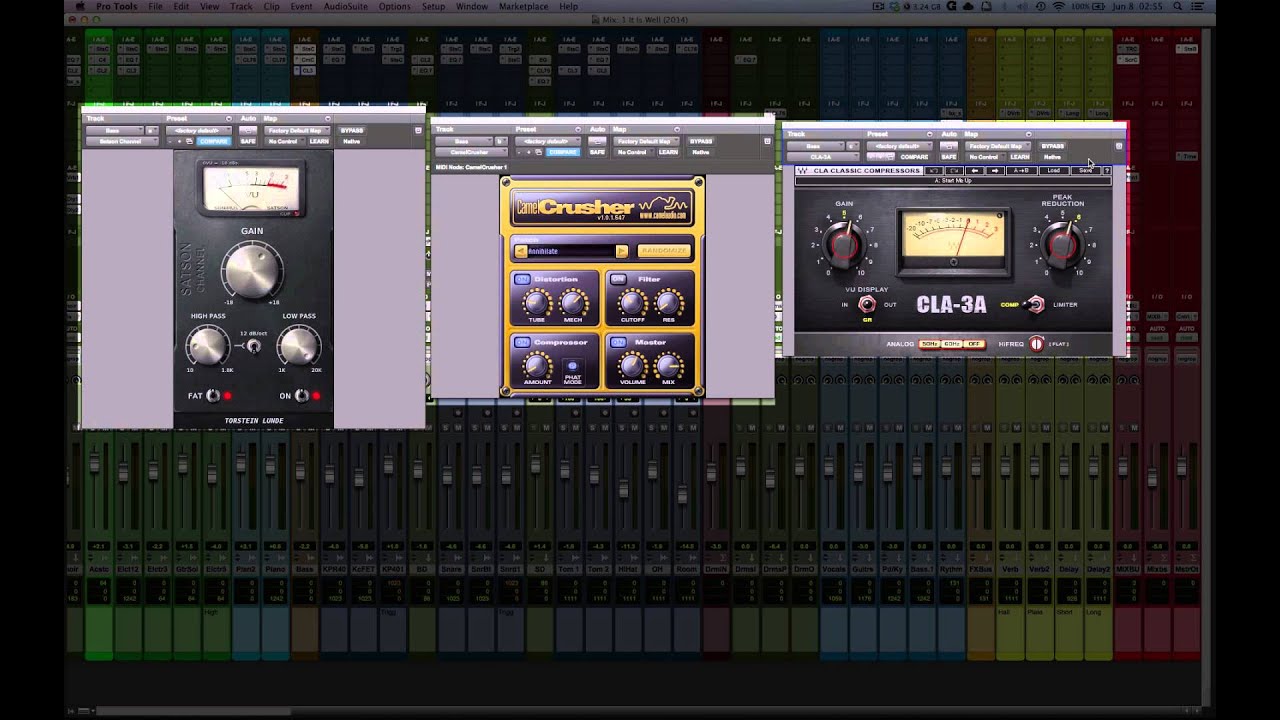The height and width of the screenshot is (720, 1280).
Task: Toggle CamelCrusher Master ON button
Action: click(x=618, y=342)
